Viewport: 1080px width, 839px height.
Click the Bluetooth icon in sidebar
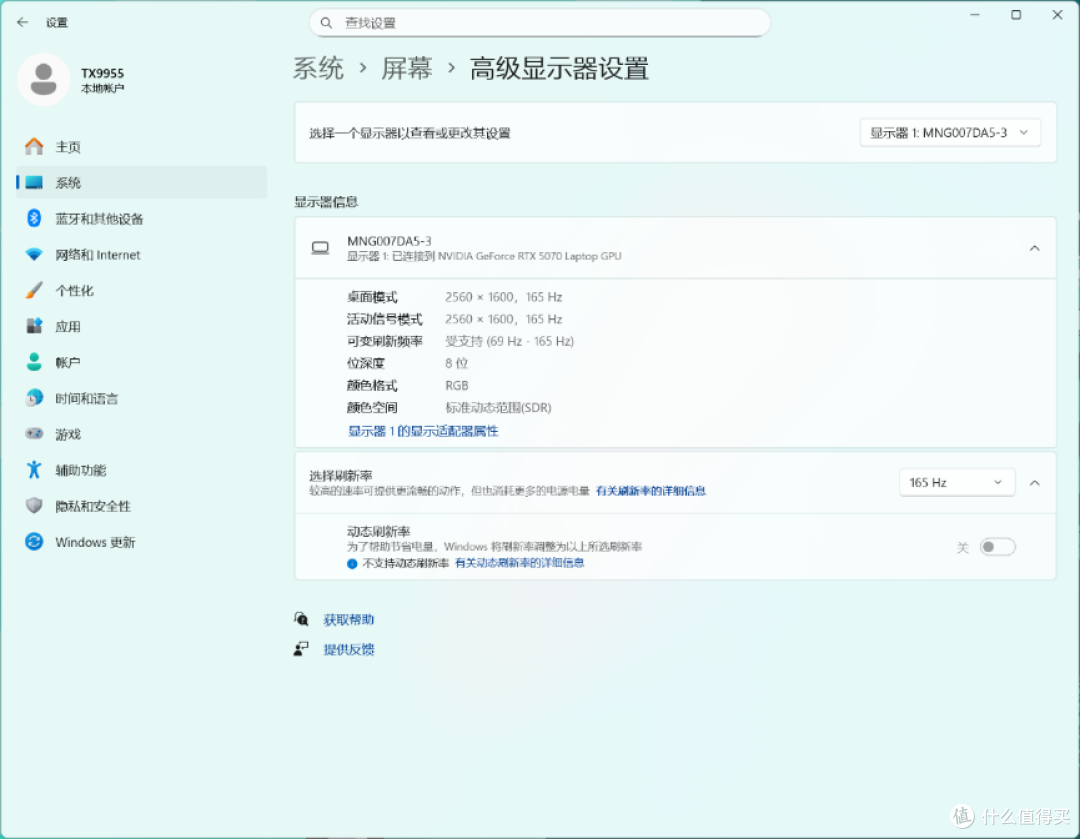34,218
